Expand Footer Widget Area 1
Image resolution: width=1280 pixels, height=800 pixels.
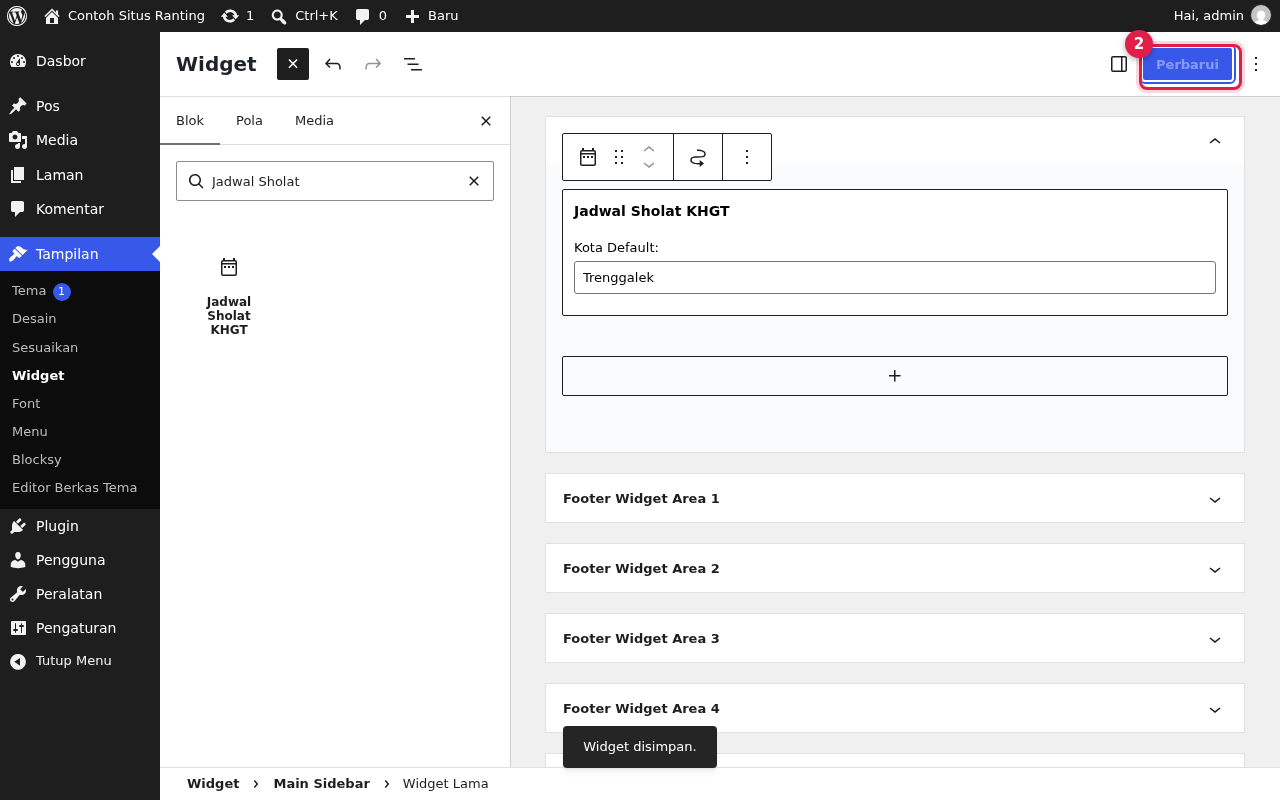click(895, 498)
